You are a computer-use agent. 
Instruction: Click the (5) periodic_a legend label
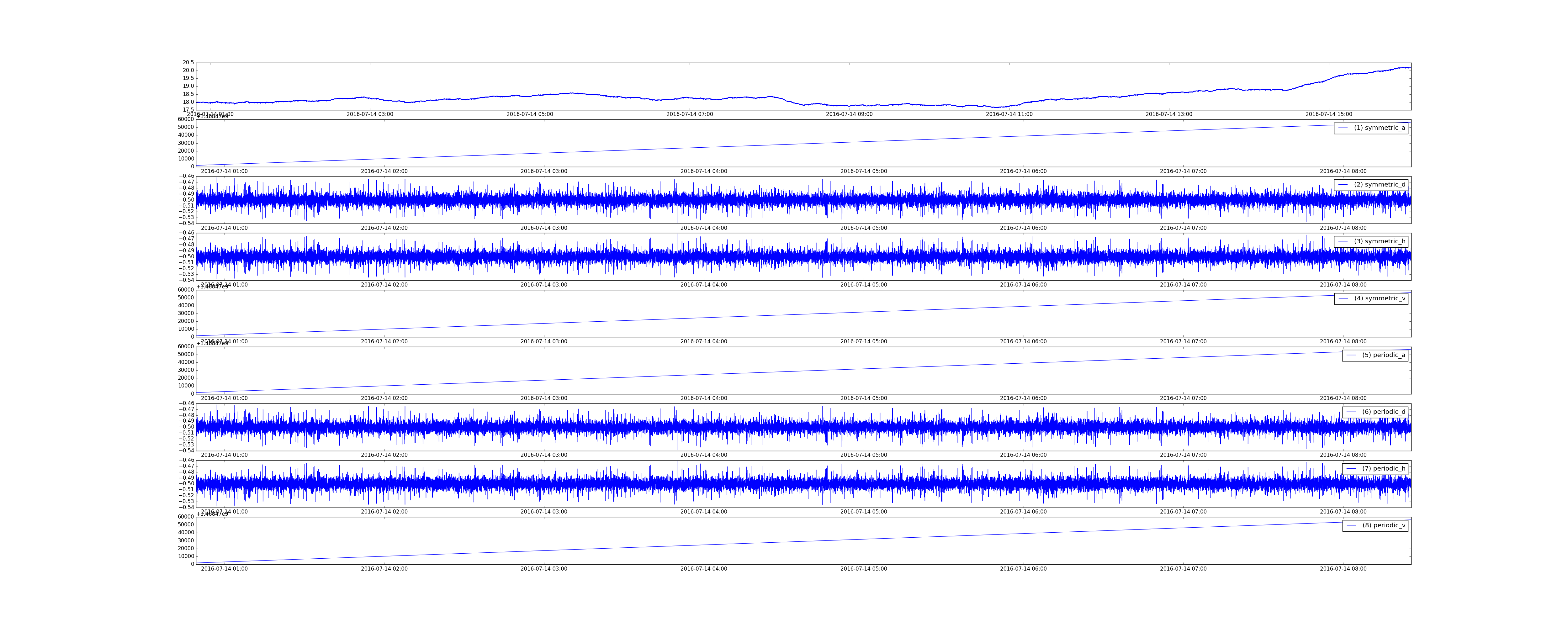pyautogui.click(x=1384, y=355)
